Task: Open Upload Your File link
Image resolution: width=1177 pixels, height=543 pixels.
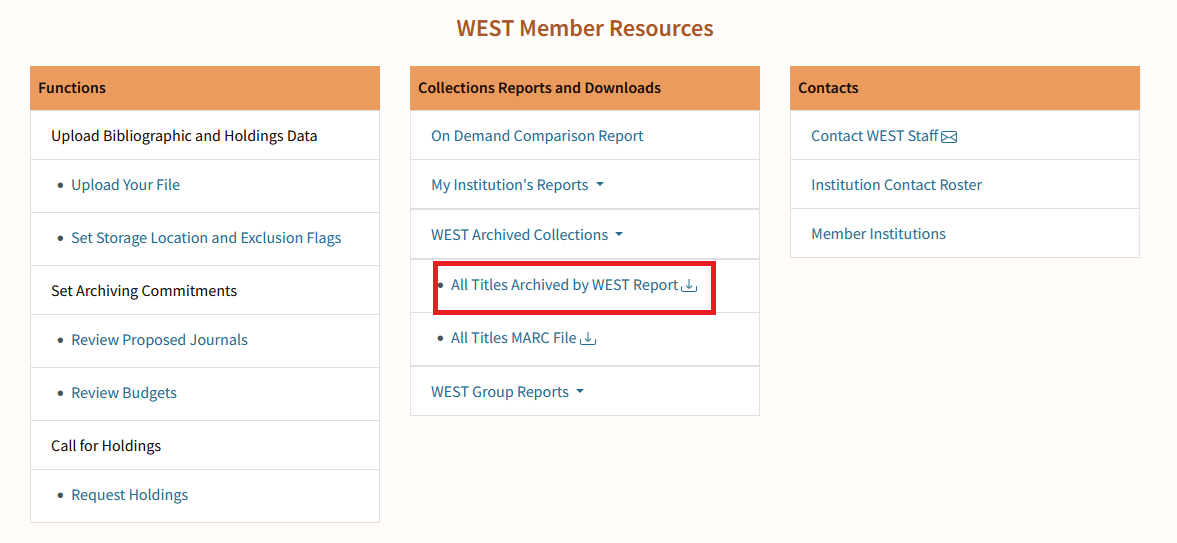Action: 125,185
